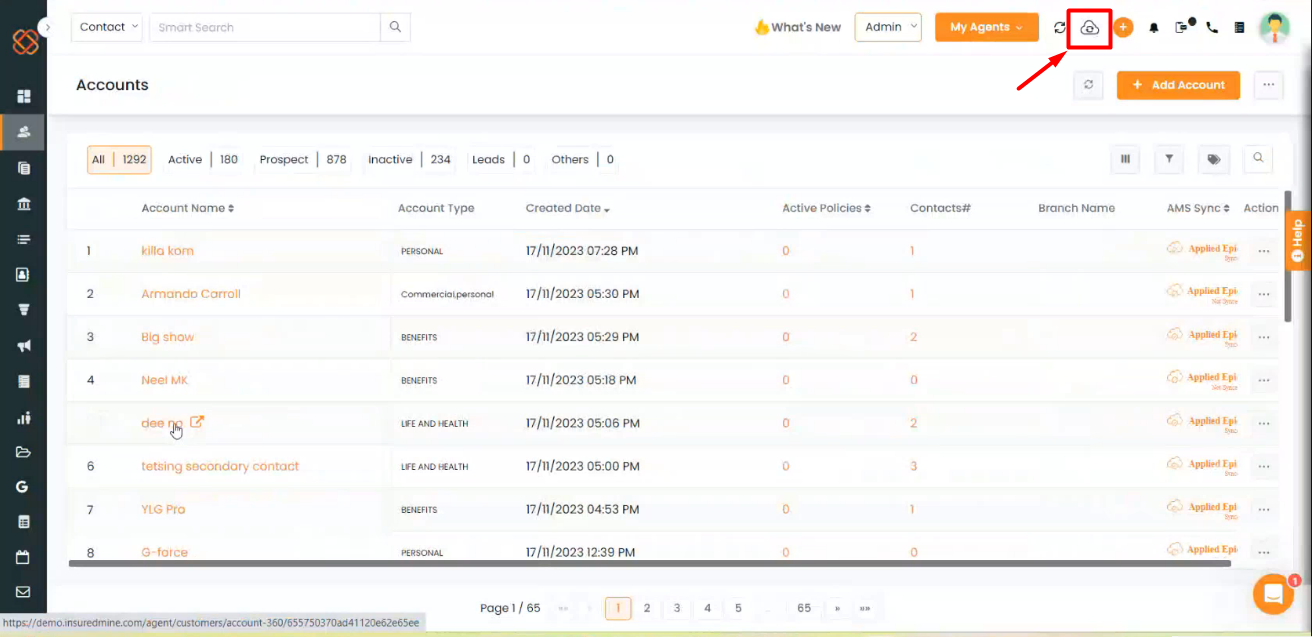Open the phone dialer icon
This screenshot has height=637, width=1312.
[1212, 27]
